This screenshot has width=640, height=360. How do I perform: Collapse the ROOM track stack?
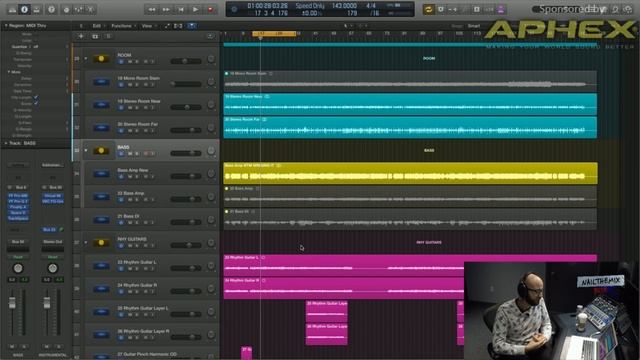tap(86, 59)
